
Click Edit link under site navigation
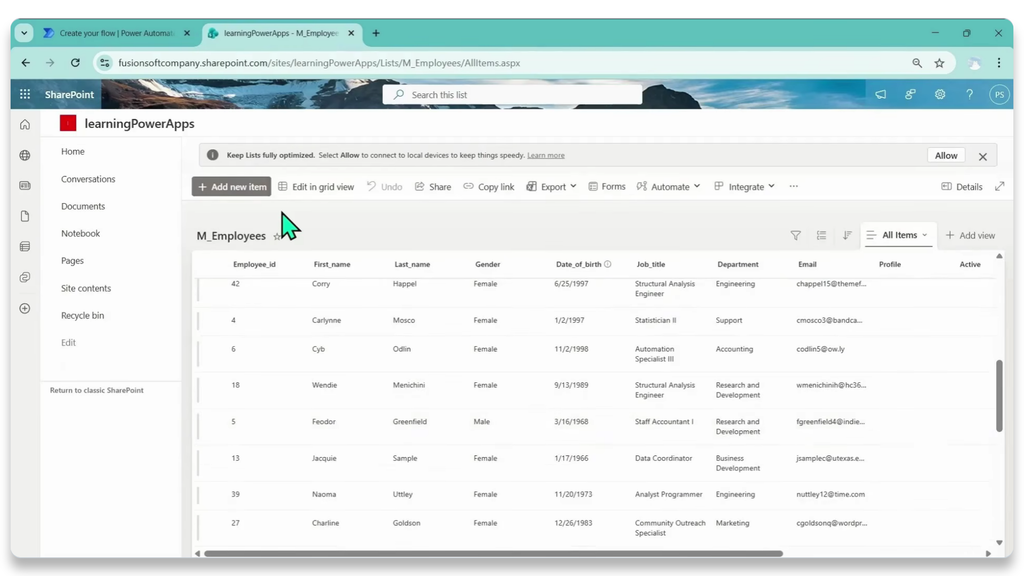[69, 342]
